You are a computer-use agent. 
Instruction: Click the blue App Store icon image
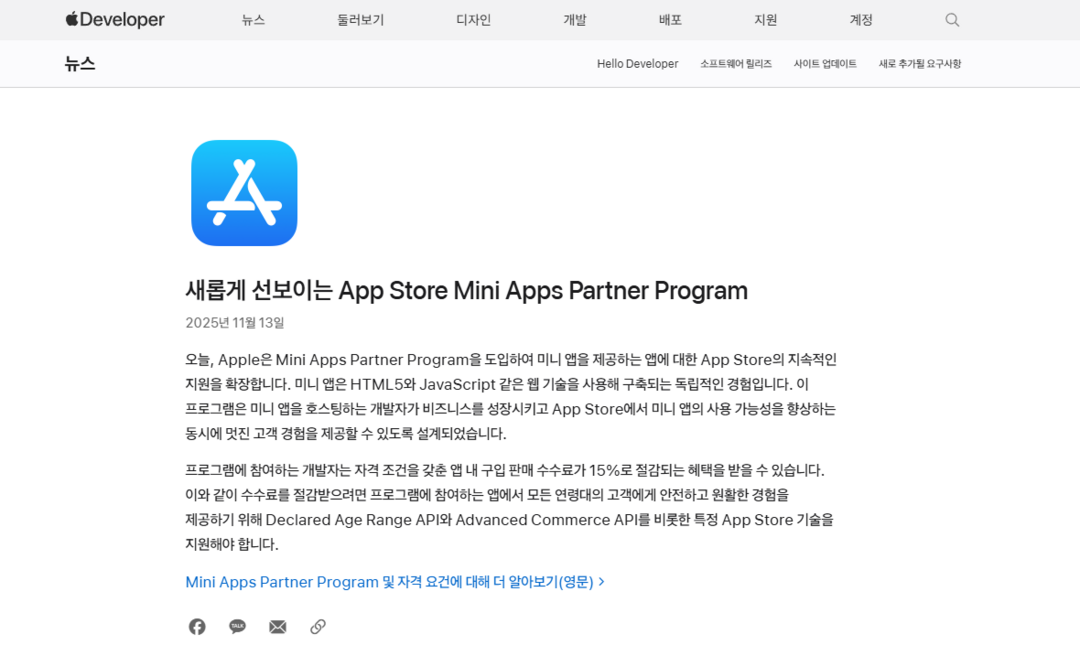click(x=244, y=193)
